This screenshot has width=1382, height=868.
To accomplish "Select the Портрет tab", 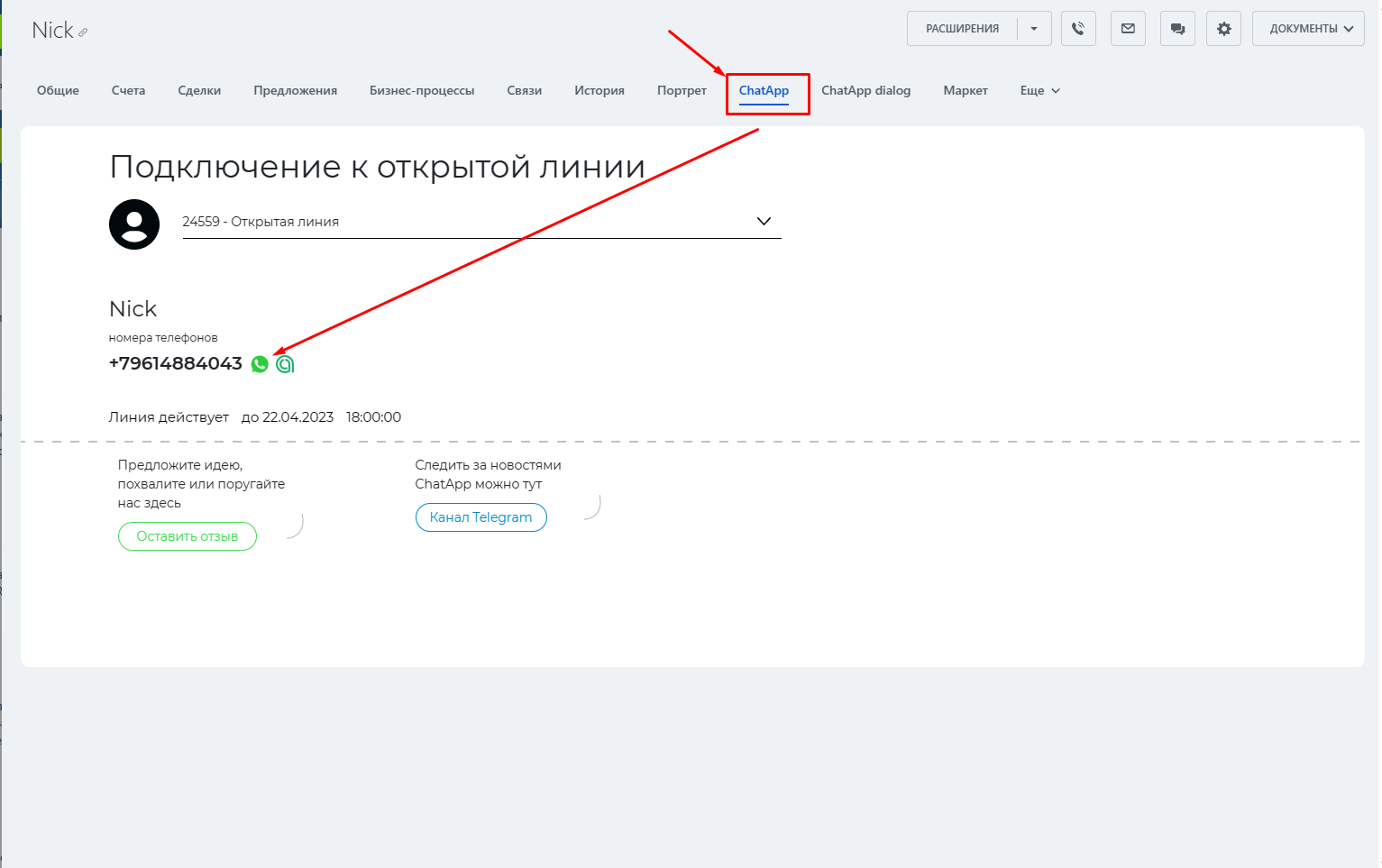I will click(682, 91).
